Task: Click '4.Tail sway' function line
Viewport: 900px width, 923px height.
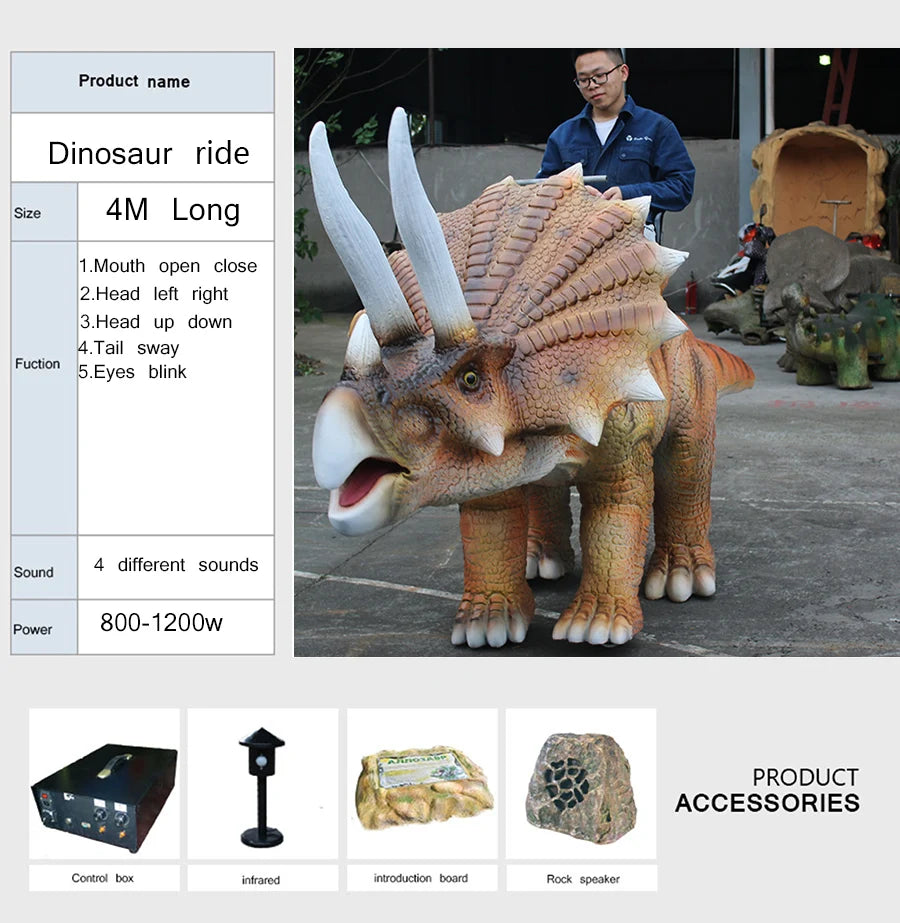Action: point(129,348)
